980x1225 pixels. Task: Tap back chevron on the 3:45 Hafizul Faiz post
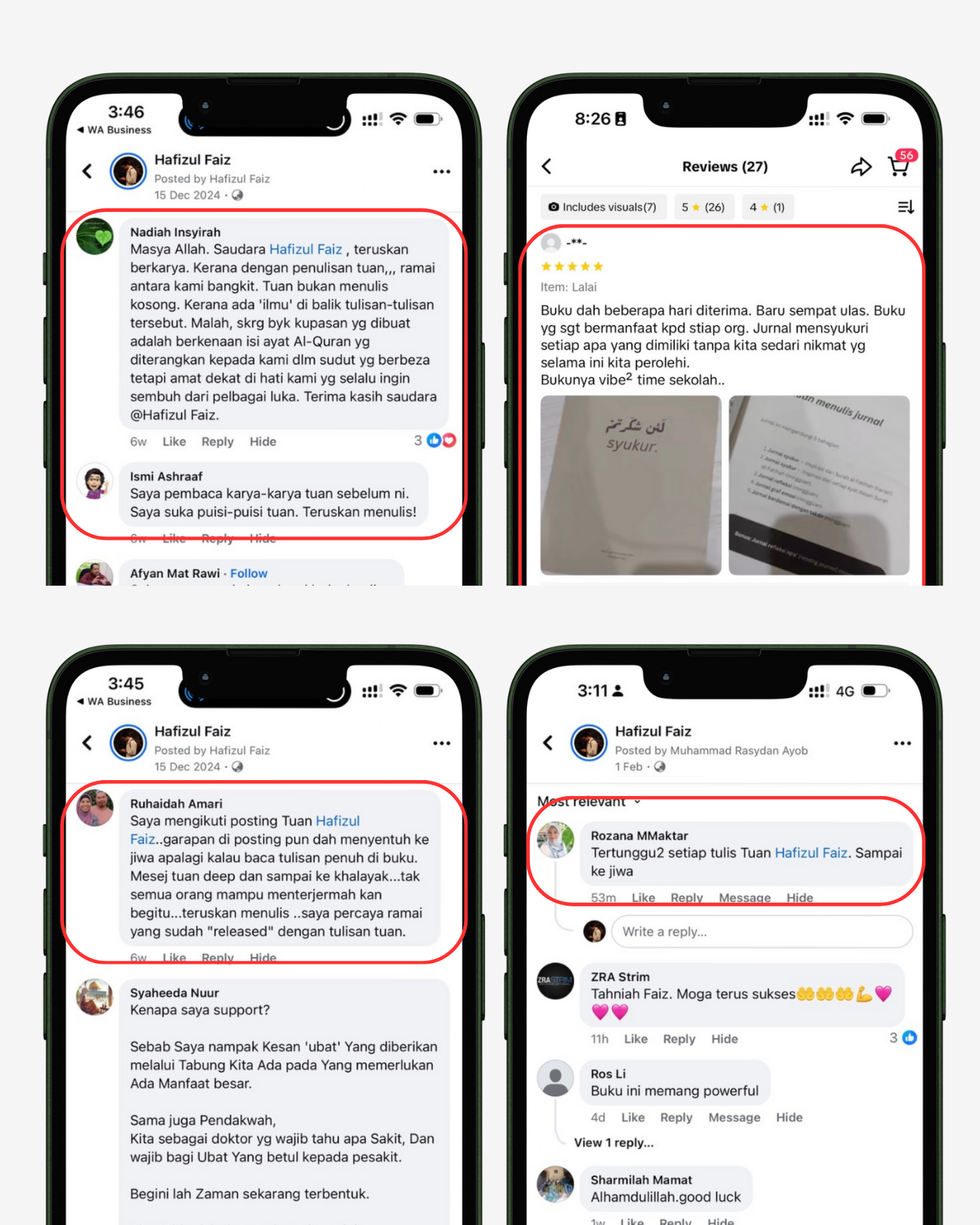(x=87, y=742)
